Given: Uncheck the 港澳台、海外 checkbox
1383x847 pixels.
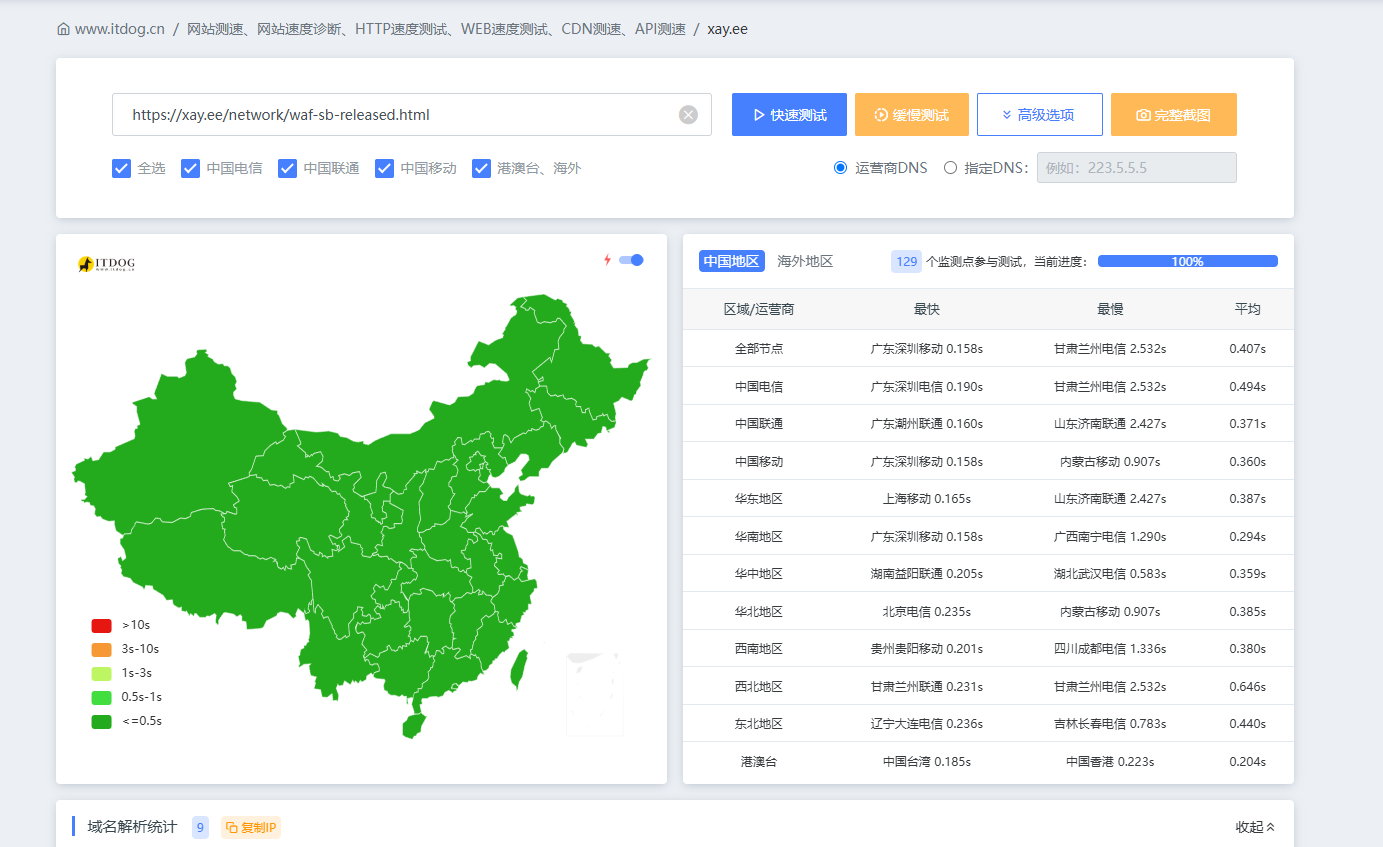Looking at the screenshot, I should click(482, 168).
